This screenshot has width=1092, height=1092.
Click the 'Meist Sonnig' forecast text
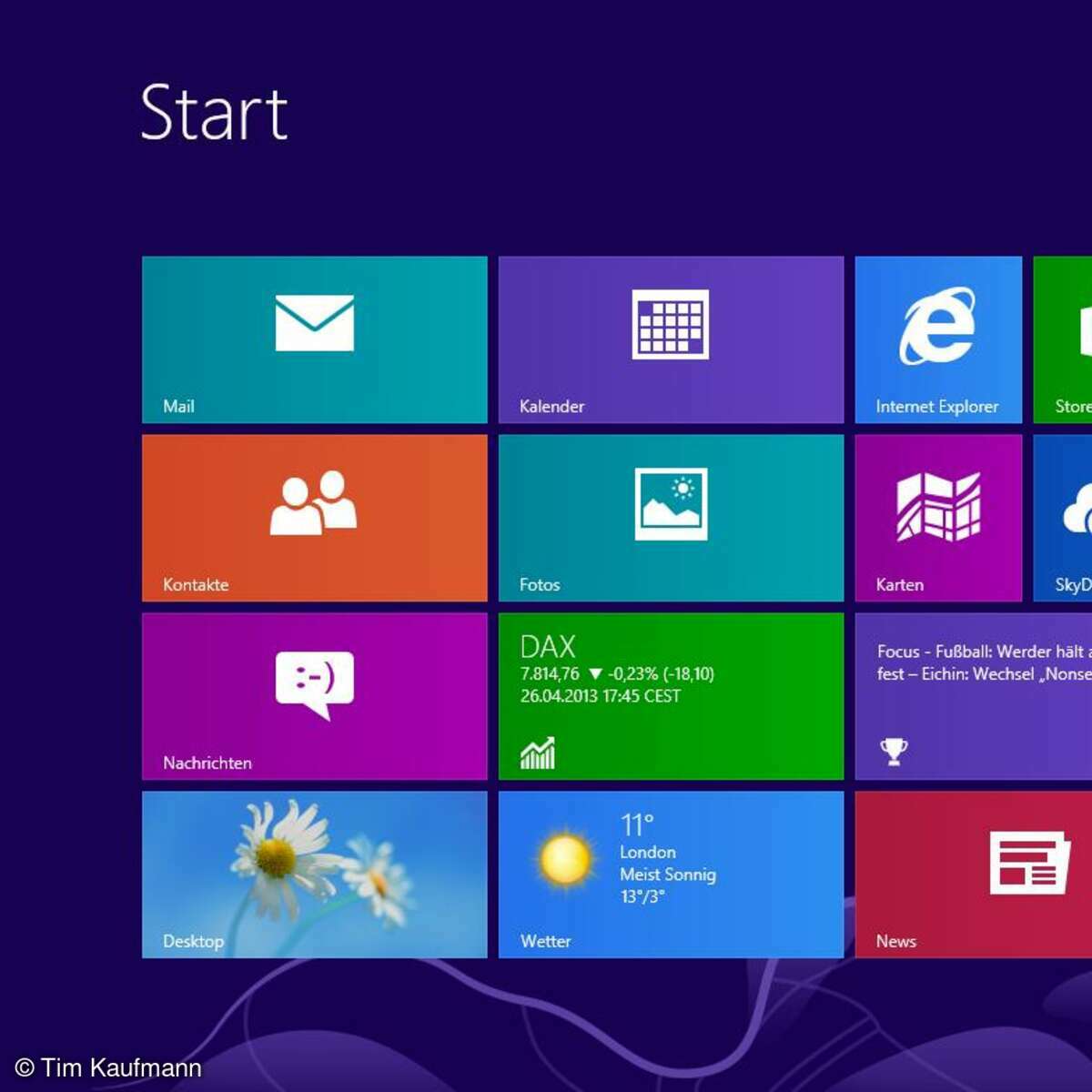pyautogui.click(x=667, y=875)
